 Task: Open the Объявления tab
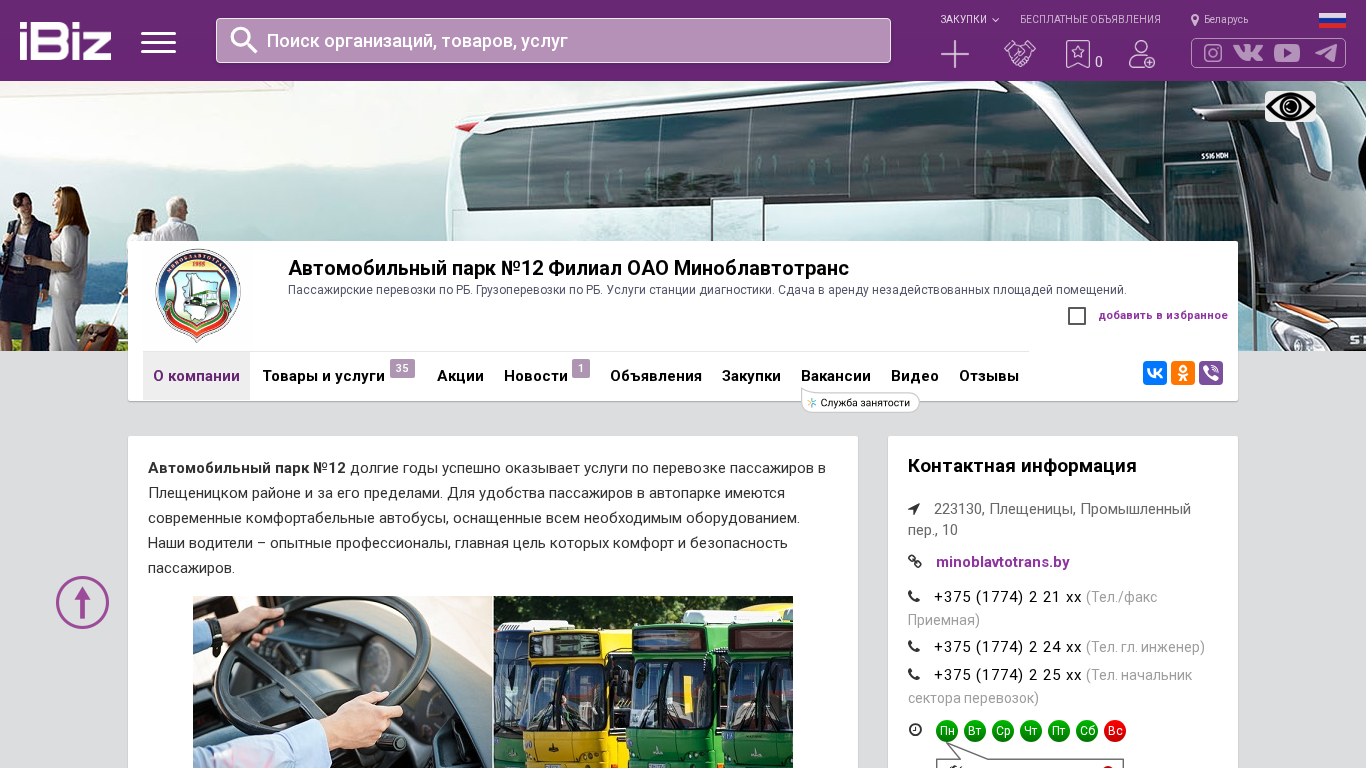tap(656, 376)
